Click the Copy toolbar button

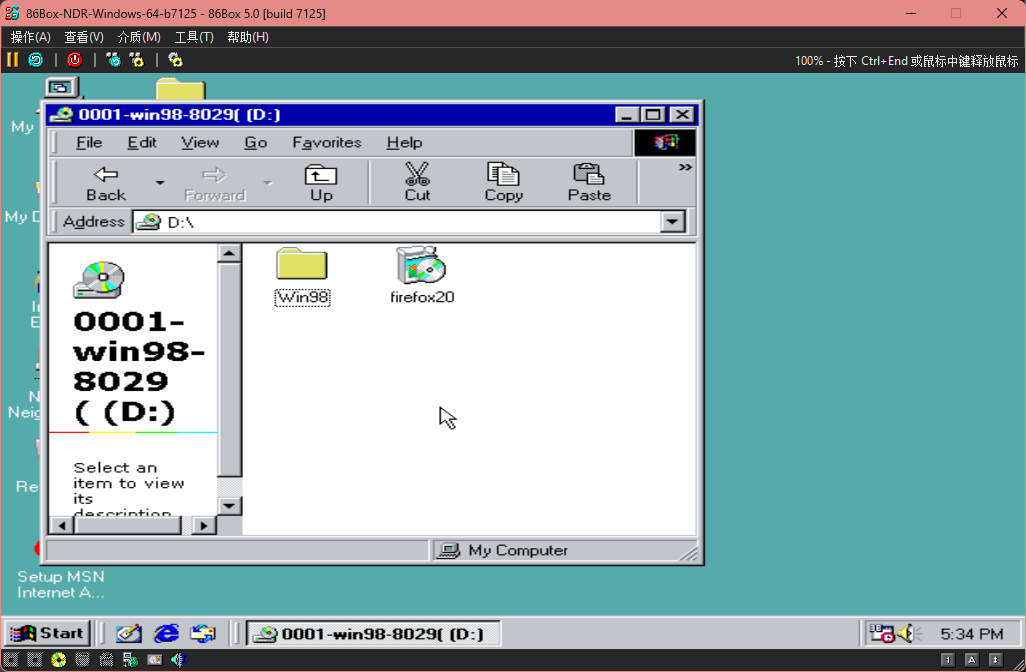point(503,183)
